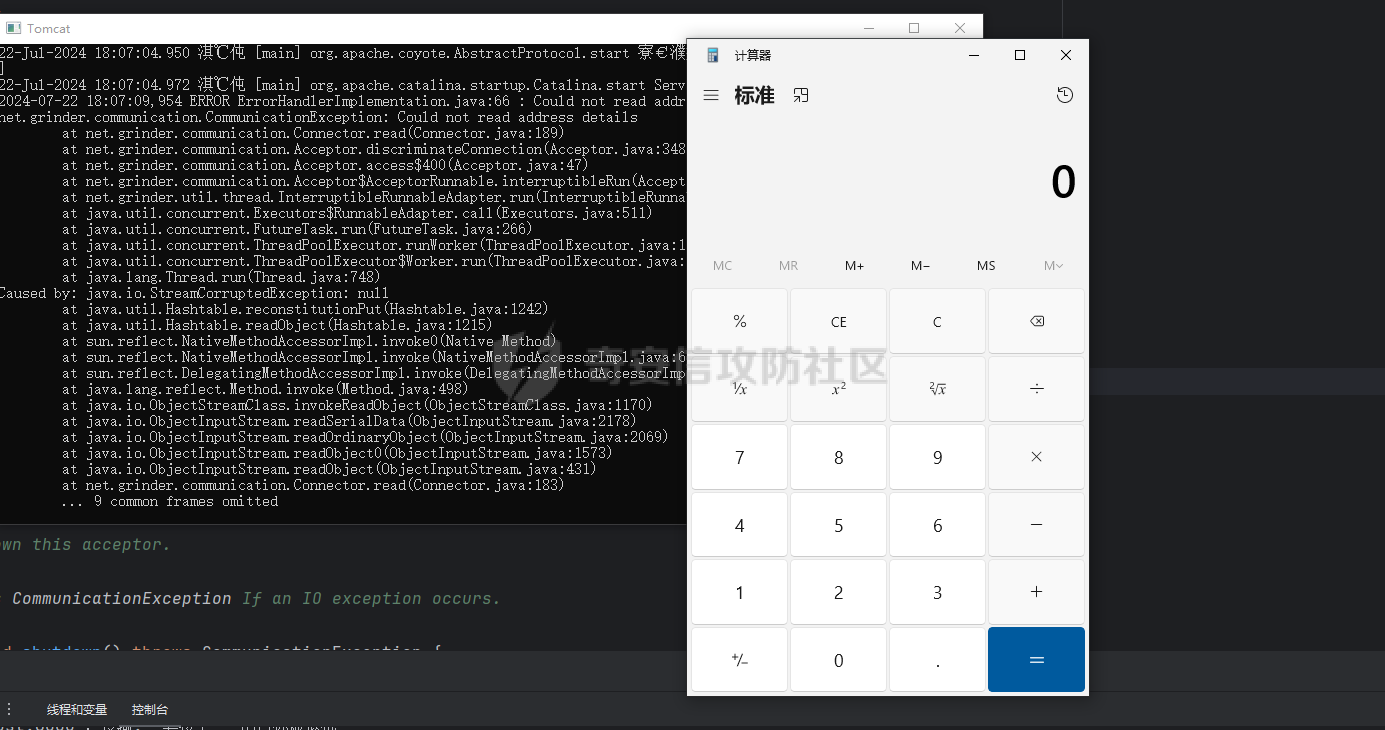Click digit 7 on Calculator
Image resolution: width=1385 pixels, height=730 pixels.
pos(740,457)
